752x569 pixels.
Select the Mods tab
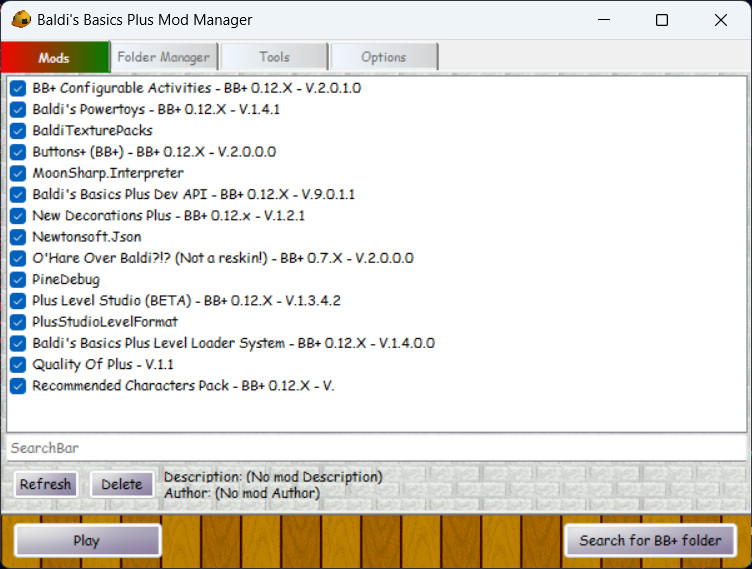click(54, 57)
